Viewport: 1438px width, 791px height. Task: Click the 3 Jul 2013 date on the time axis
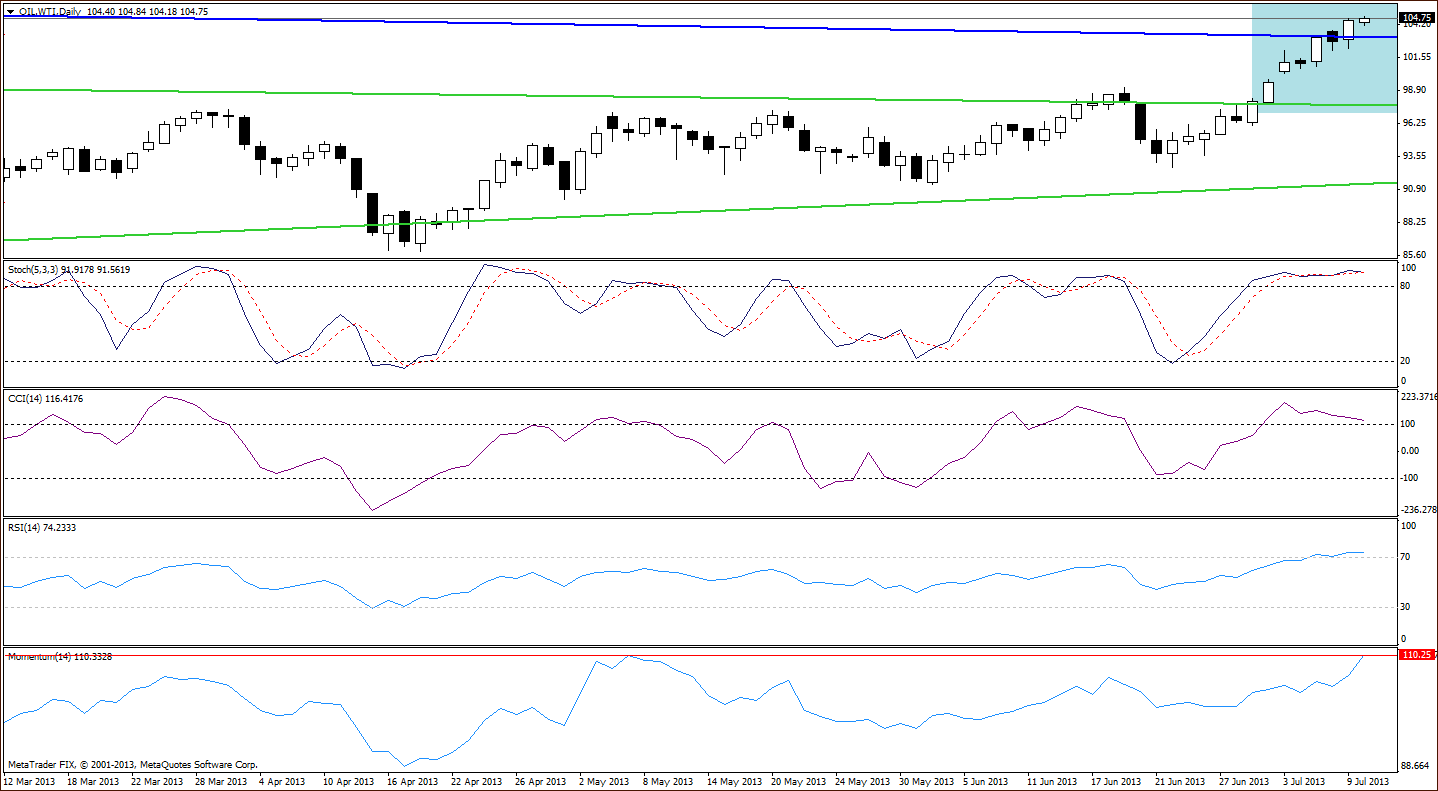coord(1304,781)
